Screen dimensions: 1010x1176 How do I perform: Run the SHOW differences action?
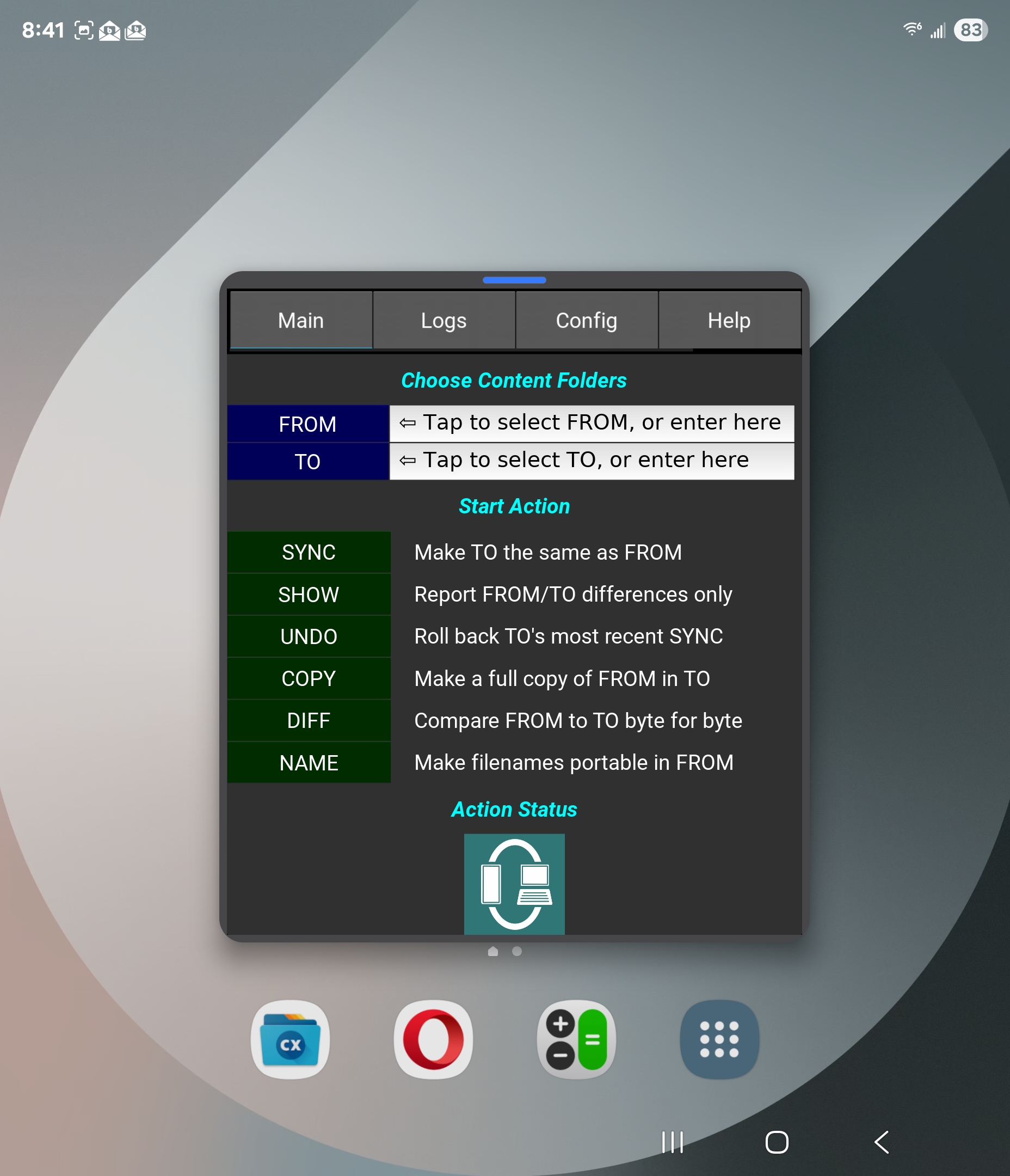[309, 594]
